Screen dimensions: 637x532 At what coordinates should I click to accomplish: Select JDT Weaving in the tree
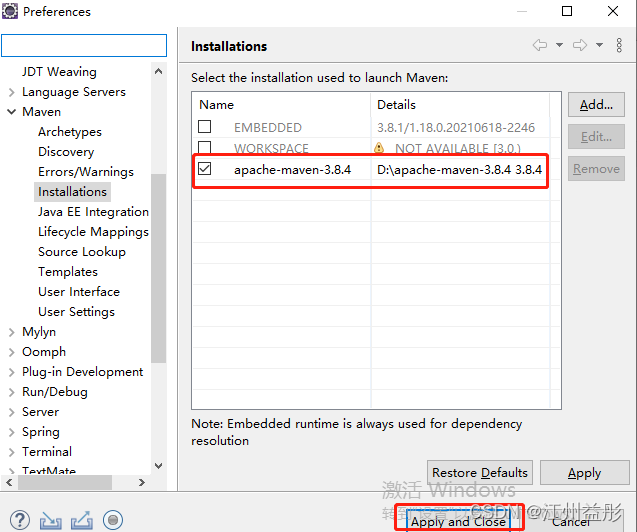(x=59, y=72)
